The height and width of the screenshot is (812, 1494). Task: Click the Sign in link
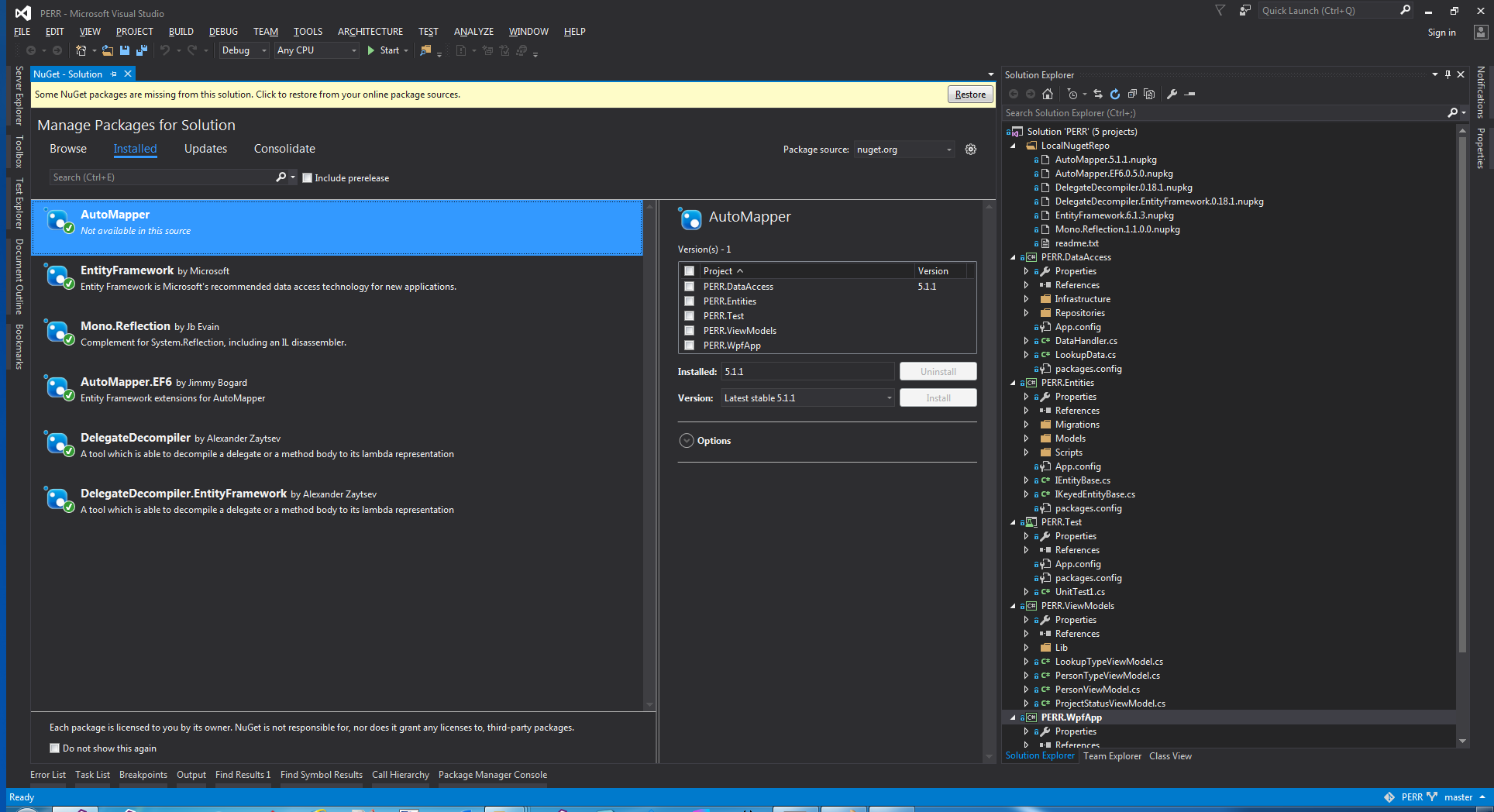point(1441,33)
